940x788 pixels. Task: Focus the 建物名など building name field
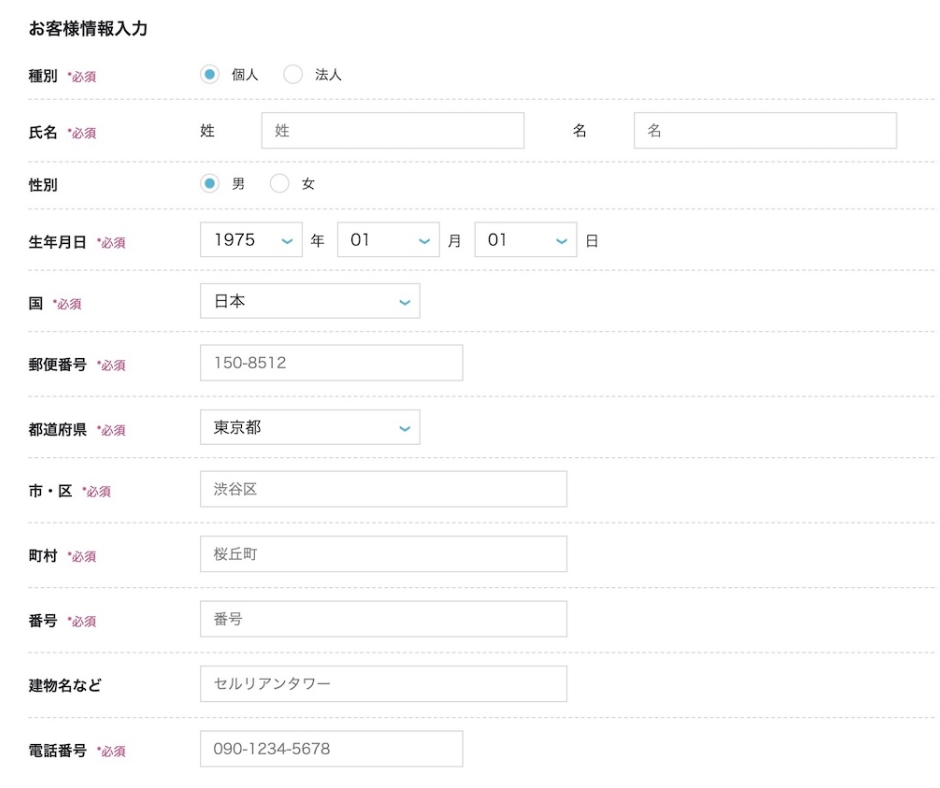[384, 684]
